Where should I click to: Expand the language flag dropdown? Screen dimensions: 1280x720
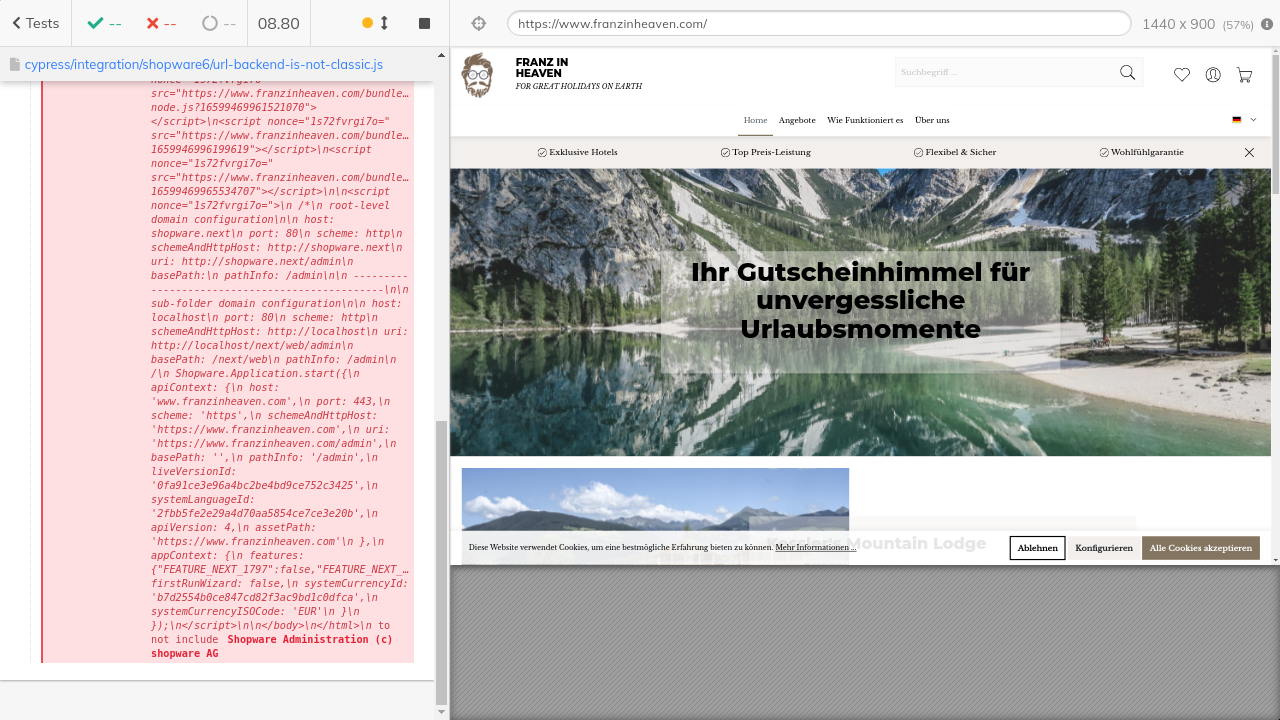[1244, 120]
